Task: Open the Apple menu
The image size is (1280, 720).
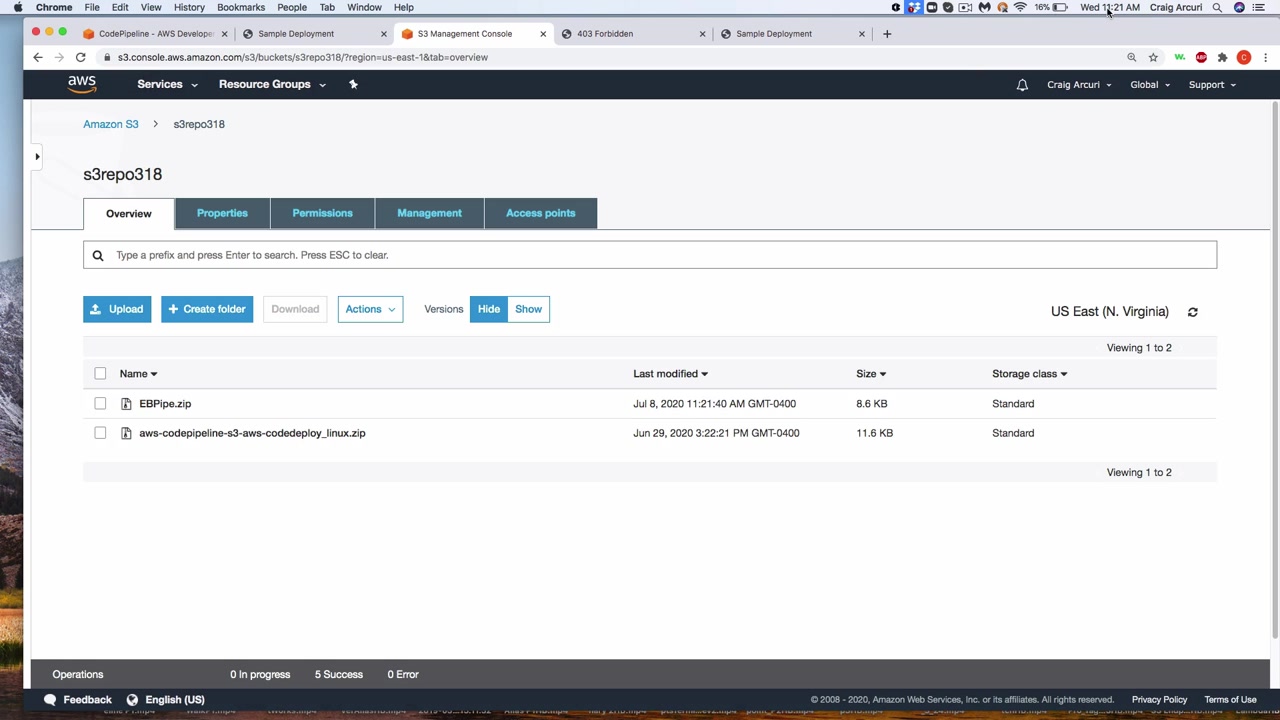Action: [18, 7]
